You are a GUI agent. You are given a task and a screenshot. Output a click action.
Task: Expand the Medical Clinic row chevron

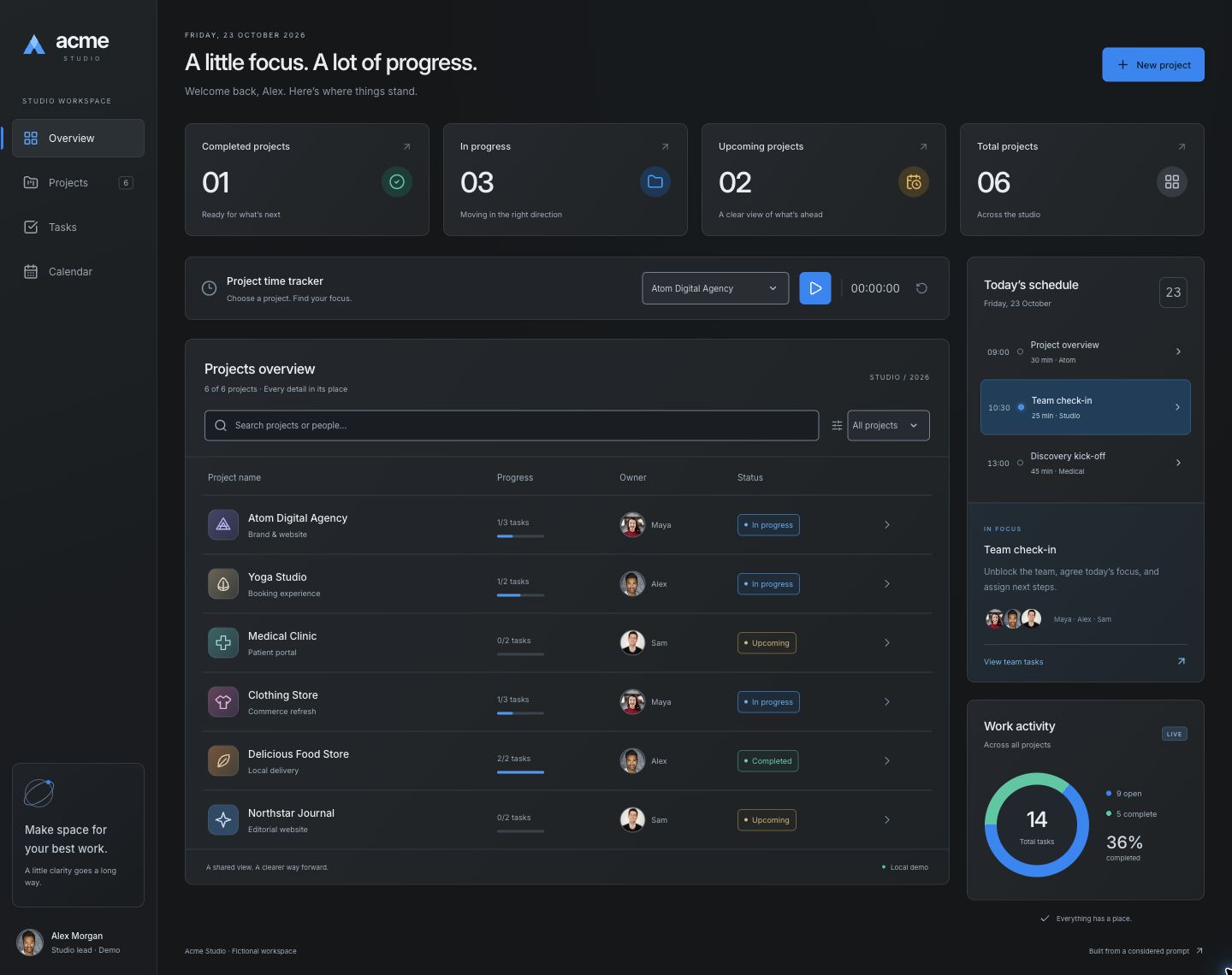[887, 642]
